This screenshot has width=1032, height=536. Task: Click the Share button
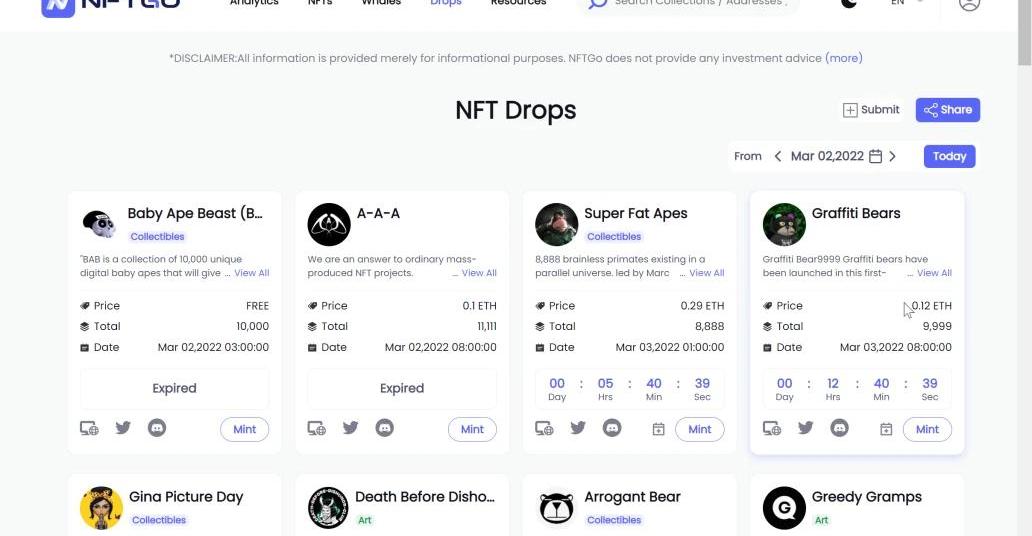click(x=948, y=110)
